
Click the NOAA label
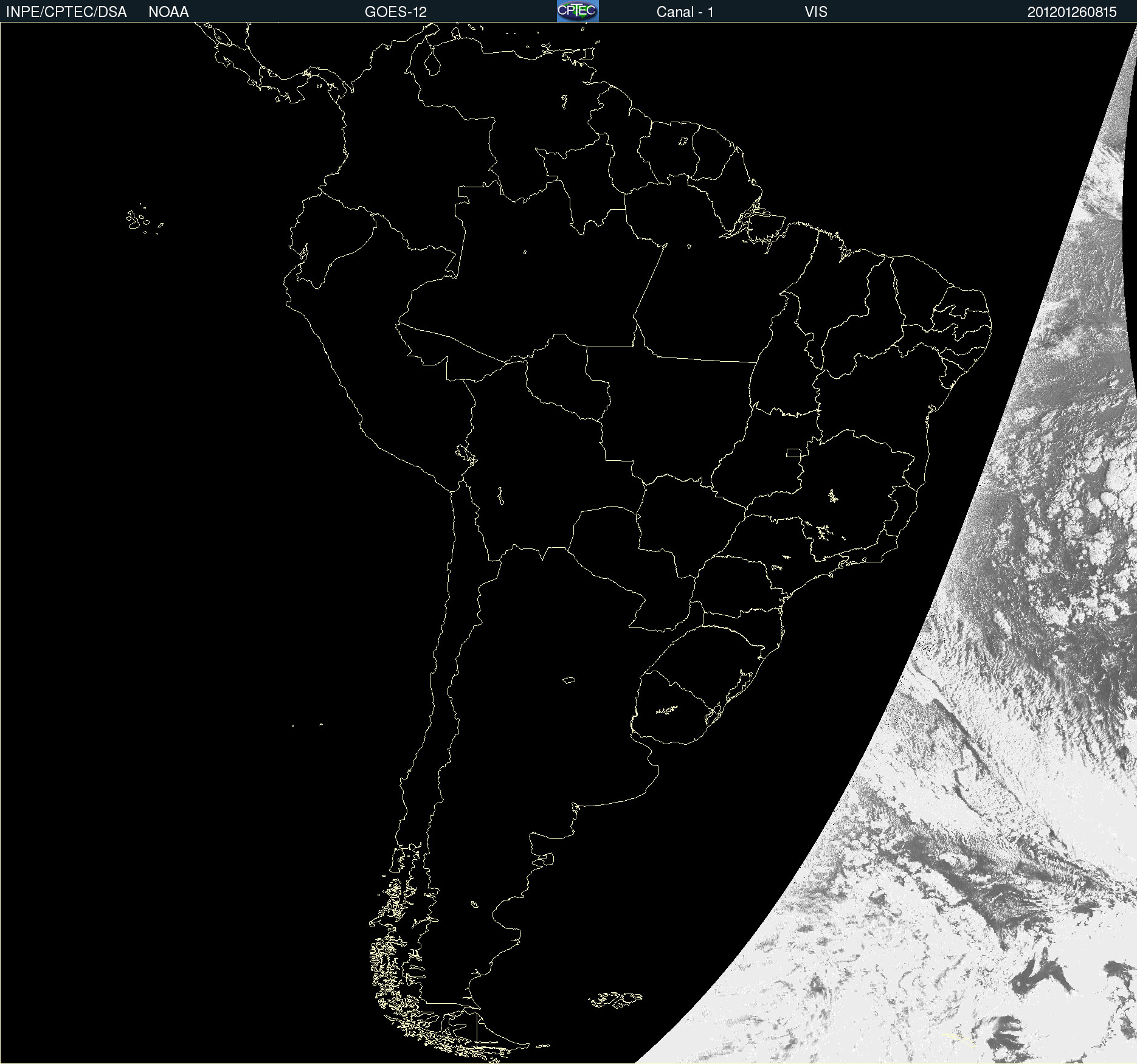tap(168, 12)
